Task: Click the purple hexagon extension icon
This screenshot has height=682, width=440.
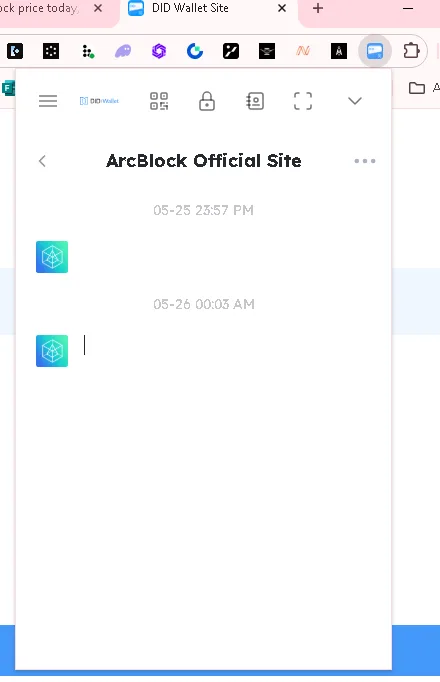Action: pyautogui.click(x=159, y=51)
